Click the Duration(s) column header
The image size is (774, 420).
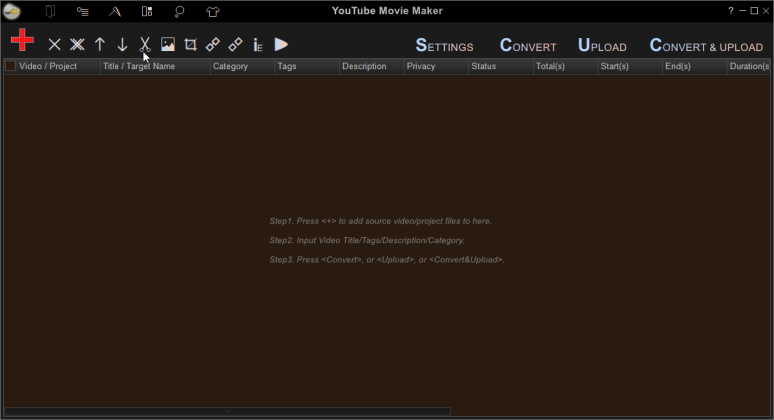pos(749,66)
